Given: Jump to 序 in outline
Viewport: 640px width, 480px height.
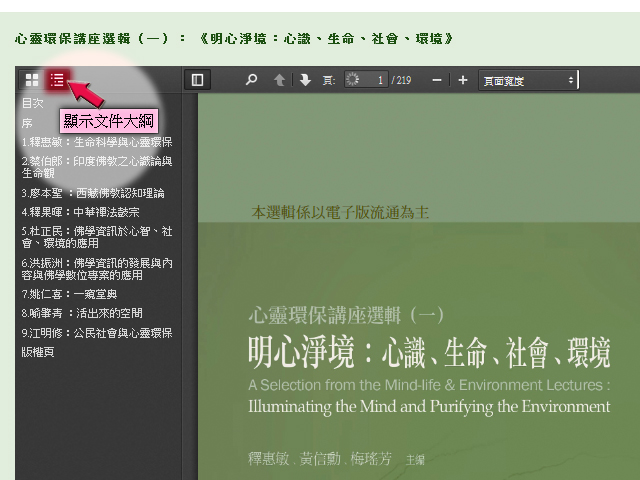Looking at the screenshot, I should click(27, 123).
